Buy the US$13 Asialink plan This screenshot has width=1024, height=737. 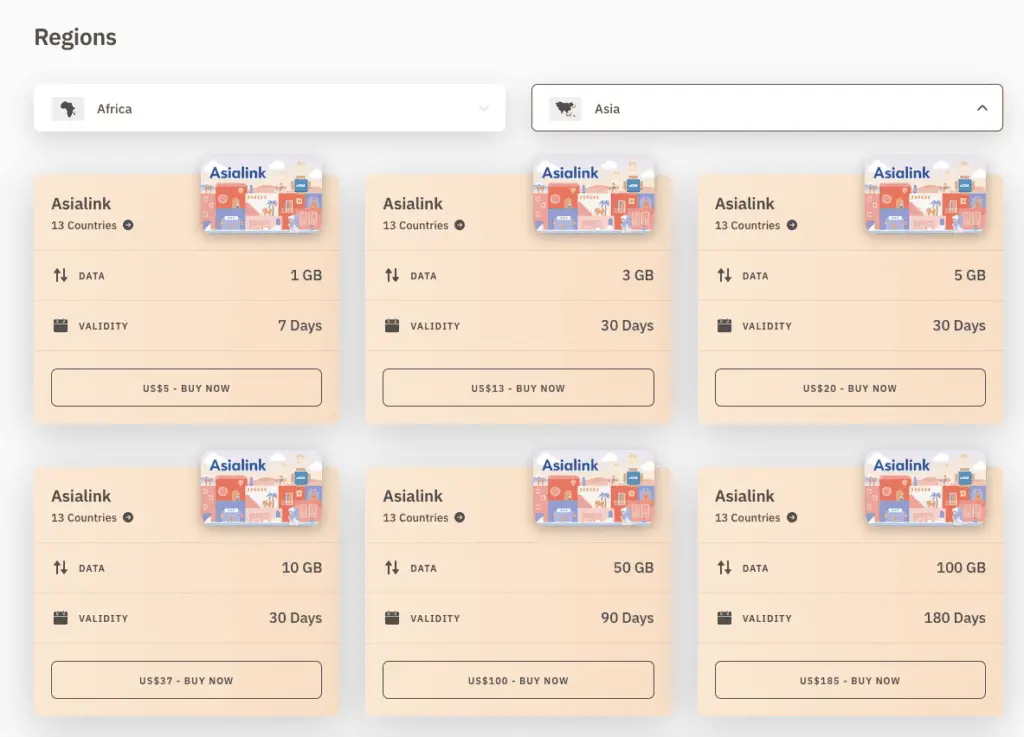click(518, 388)
